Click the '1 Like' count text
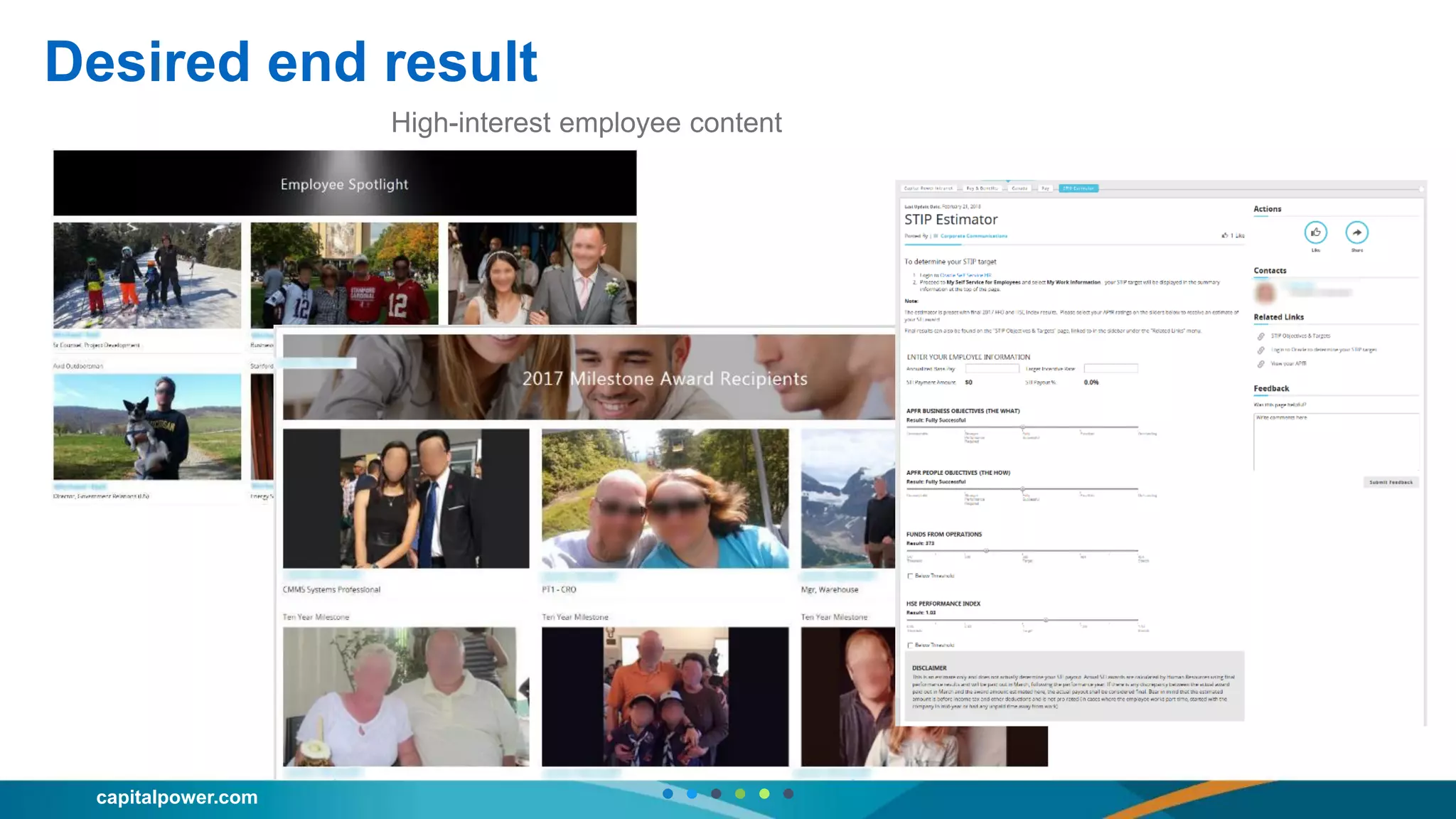 coord(1237,235)
